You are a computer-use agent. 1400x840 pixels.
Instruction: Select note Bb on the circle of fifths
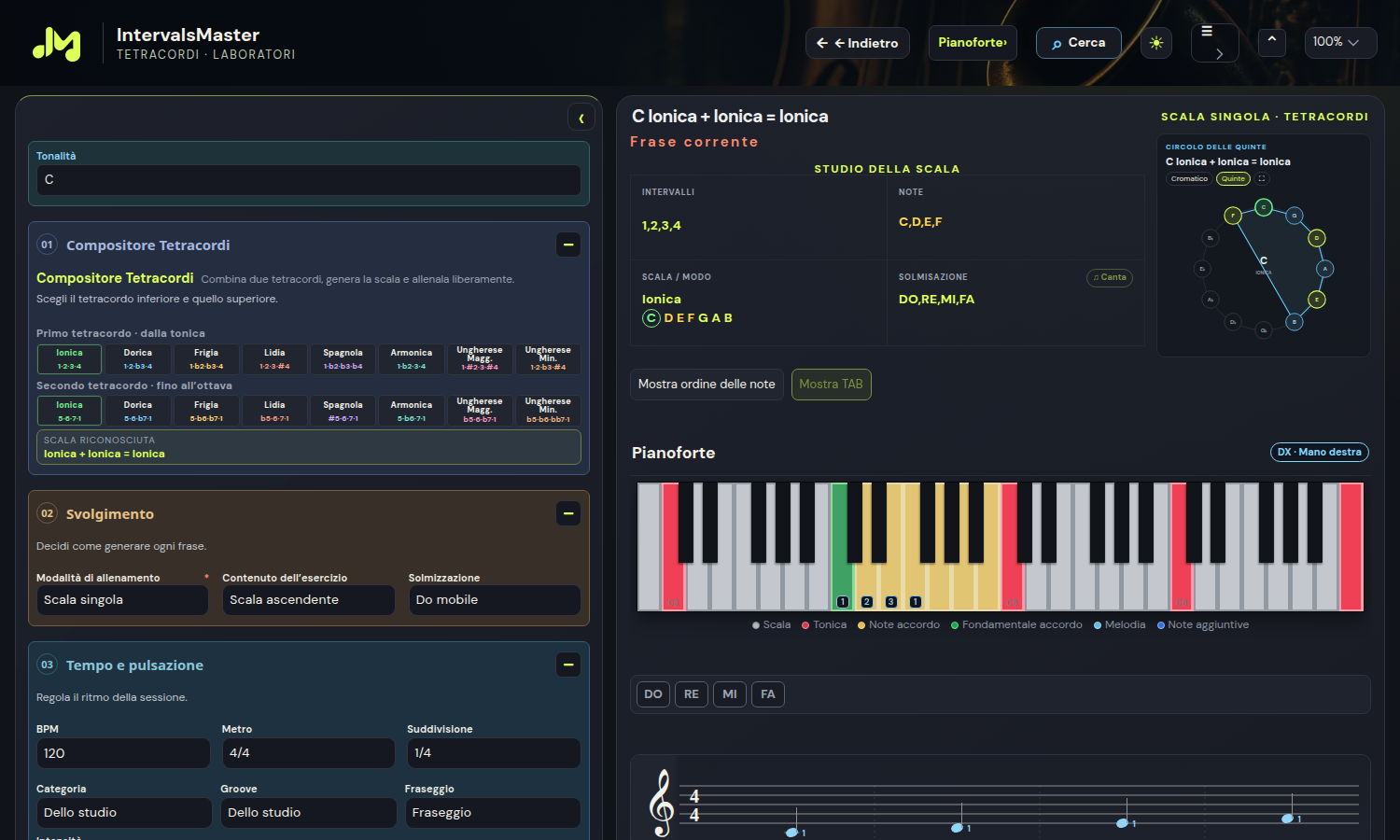1211,238
